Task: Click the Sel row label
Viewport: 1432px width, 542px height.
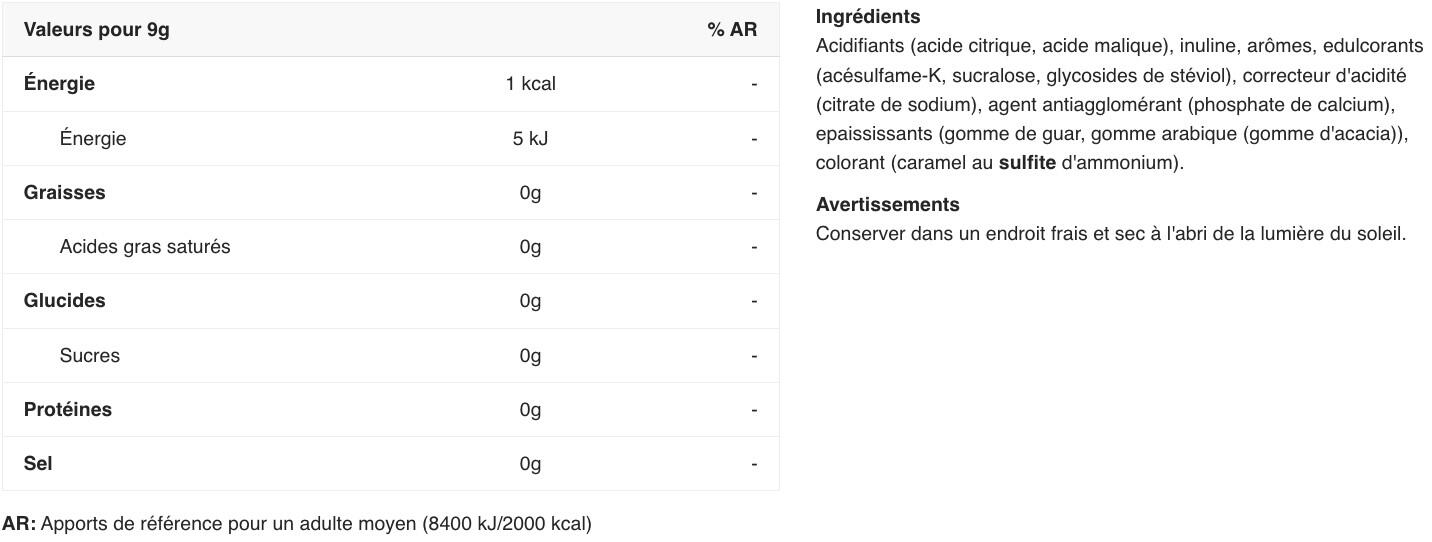Action: click(38, 464)
